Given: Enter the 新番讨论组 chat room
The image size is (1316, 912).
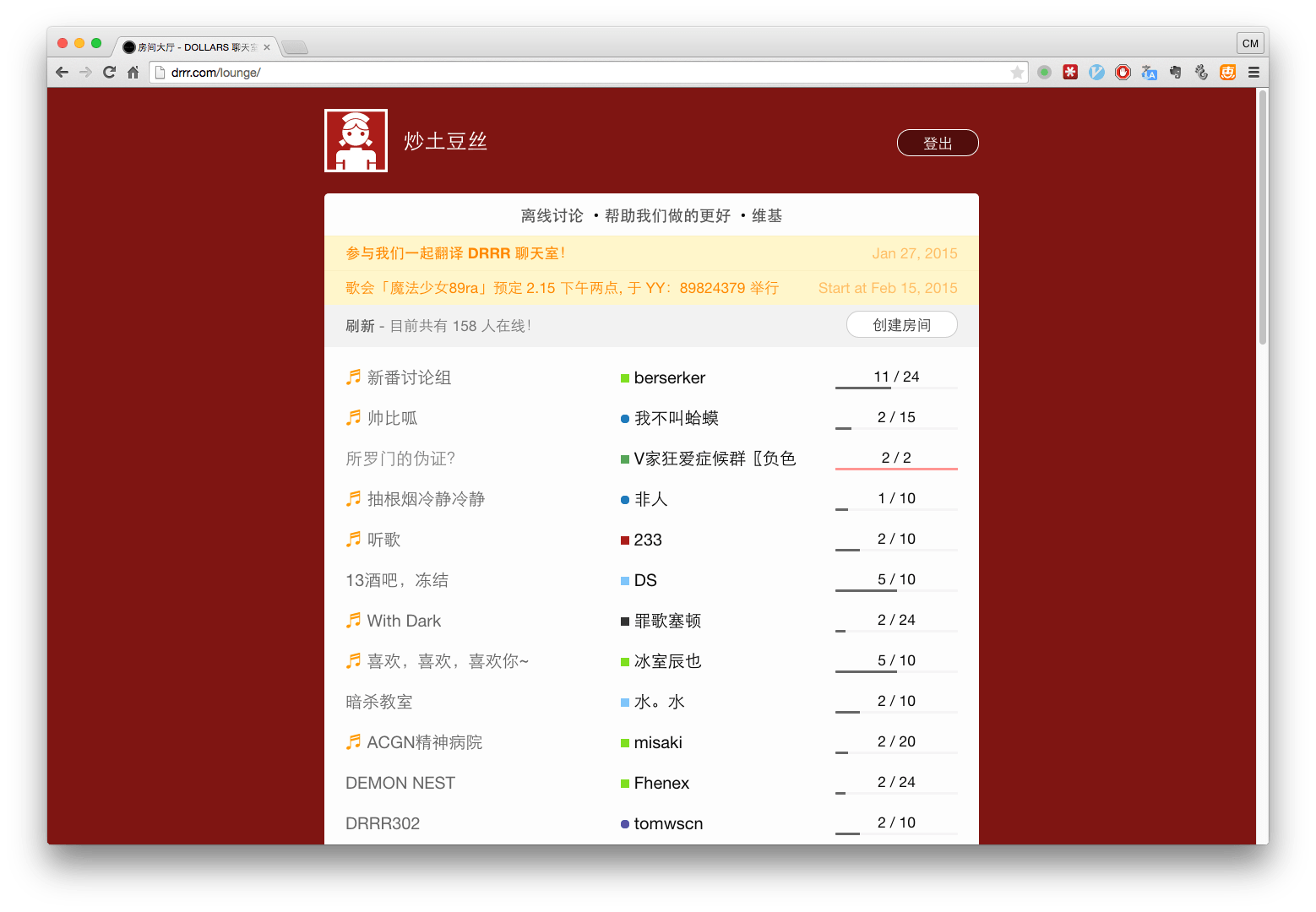Looking at the screenshot, I should click(x=409, y=378).
